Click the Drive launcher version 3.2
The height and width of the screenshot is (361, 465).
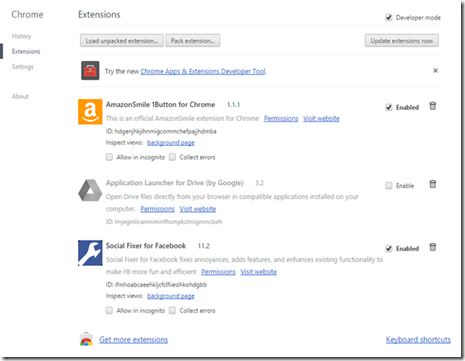[x=259, y=183]
